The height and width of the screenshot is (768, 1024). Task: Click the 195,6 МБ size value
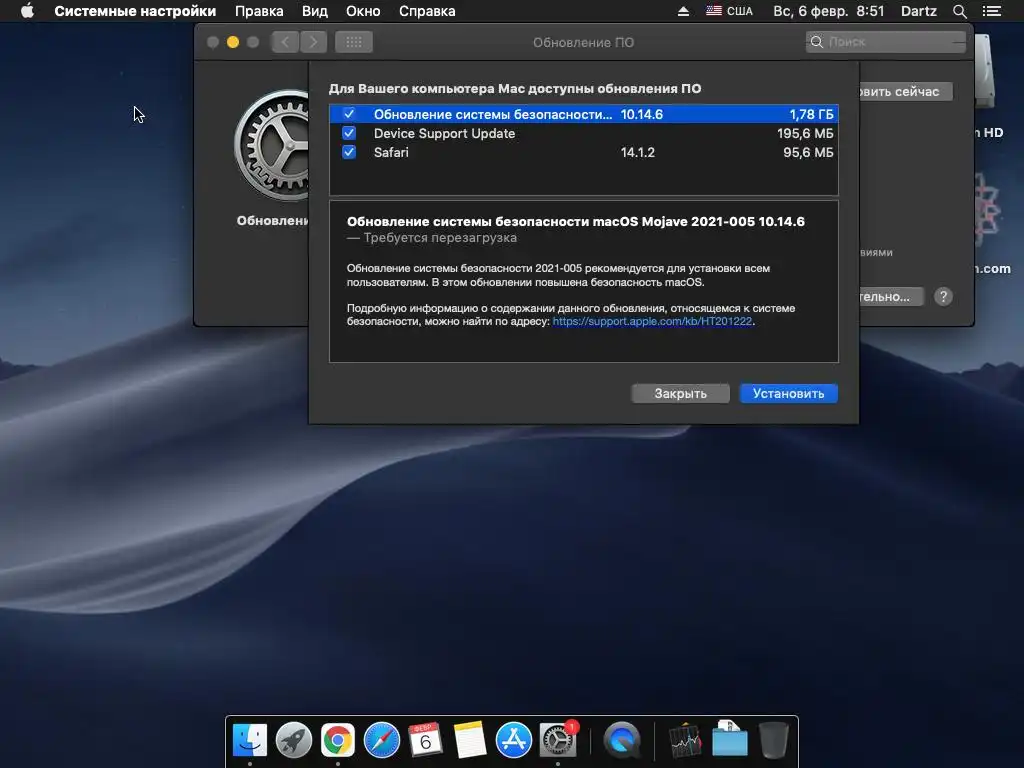point(805,133)
